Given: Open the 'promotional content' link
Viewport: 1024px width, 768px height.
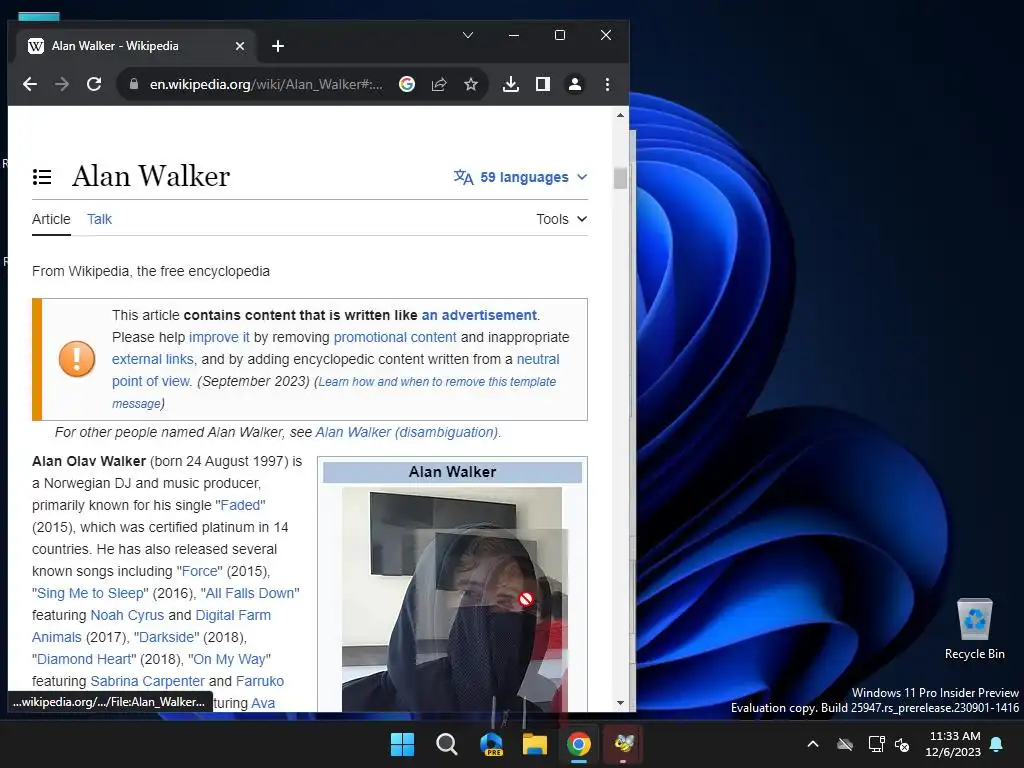Looking at the screenshot, I should (394, 338).
